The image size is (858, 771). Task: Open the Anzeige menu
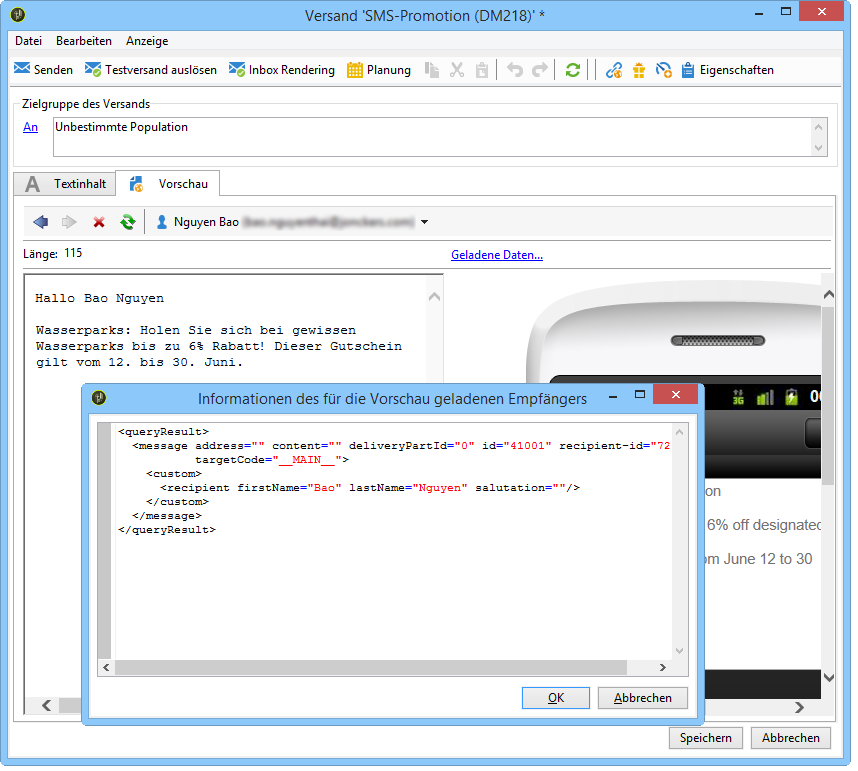[147, 41]
